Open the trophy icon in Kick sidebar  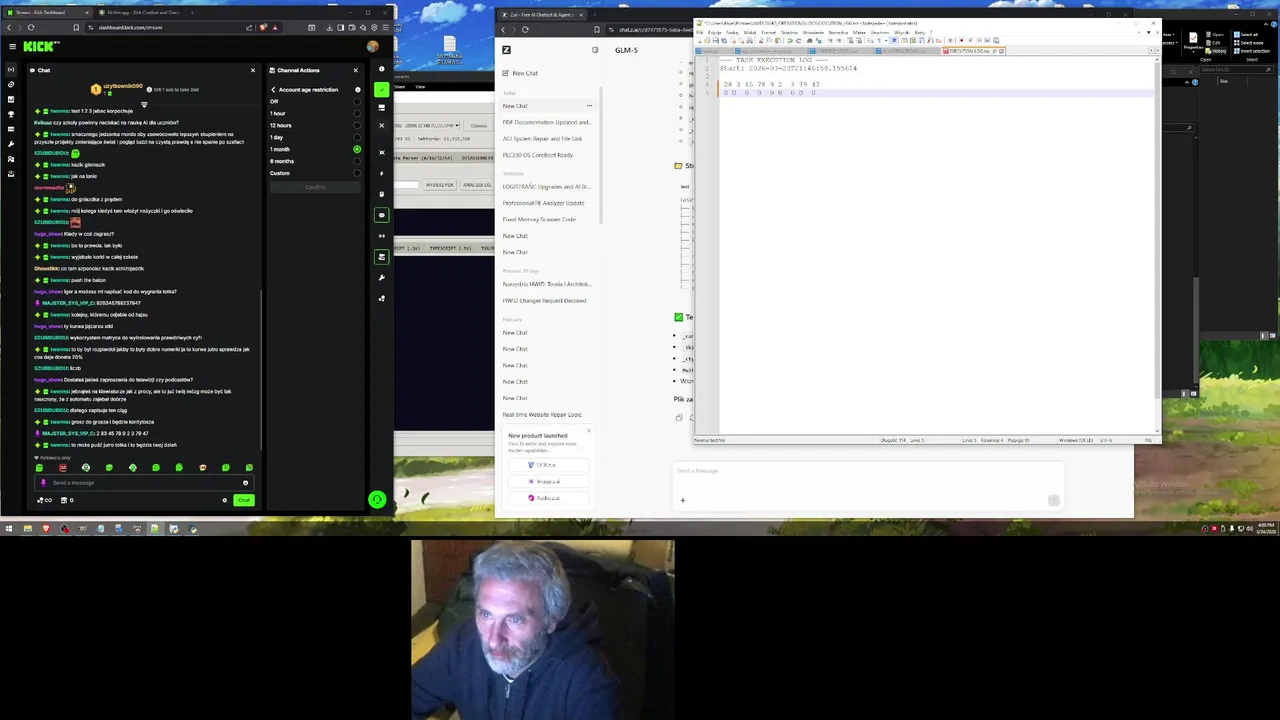click(x=11, y=114)
